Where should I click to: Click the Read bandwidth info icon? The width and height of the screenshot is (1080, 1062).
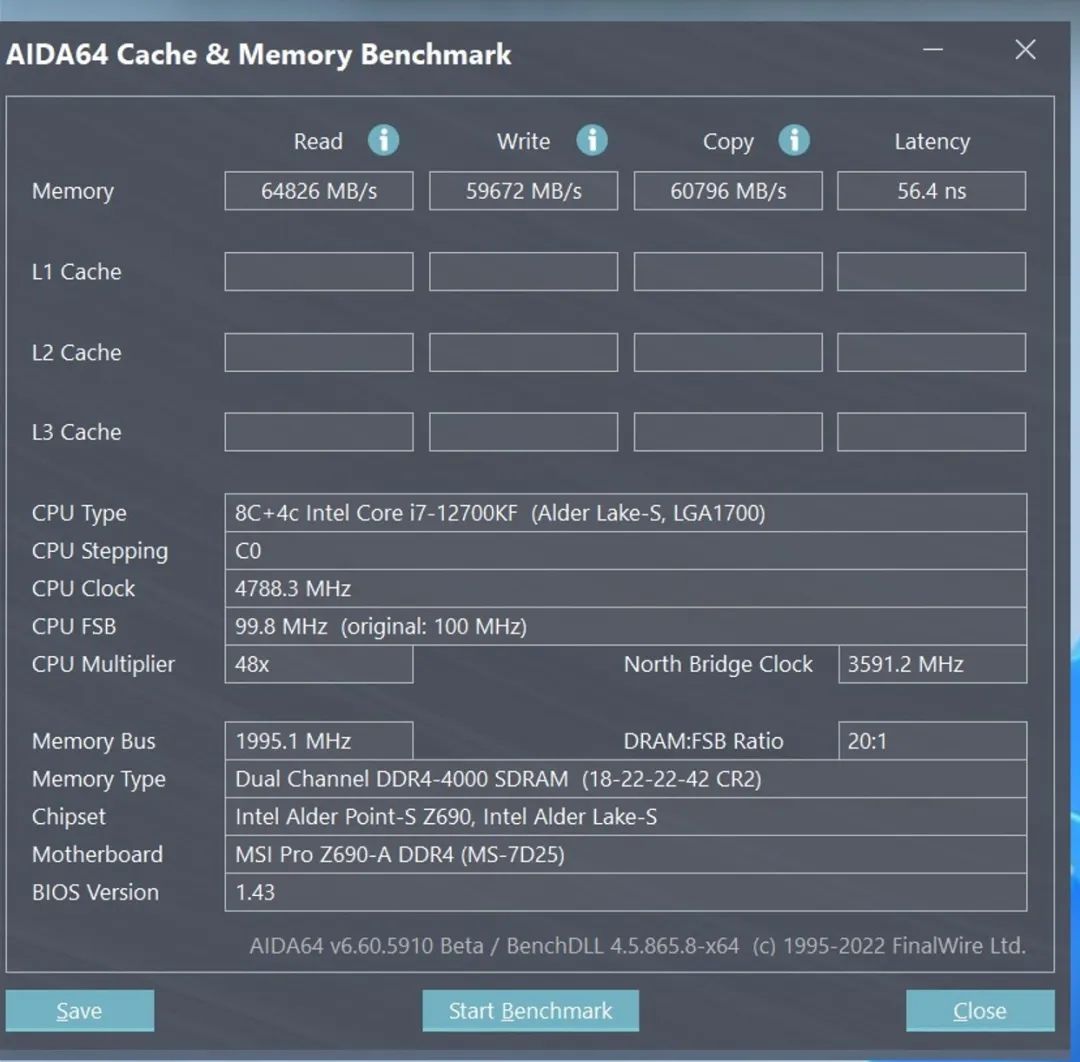pyautogui.click(x=383, y=141)
